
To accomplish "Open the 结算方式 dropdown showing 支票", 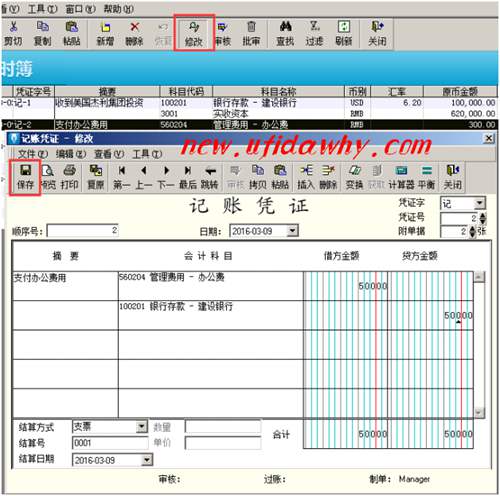I will (x=142, y=426).
